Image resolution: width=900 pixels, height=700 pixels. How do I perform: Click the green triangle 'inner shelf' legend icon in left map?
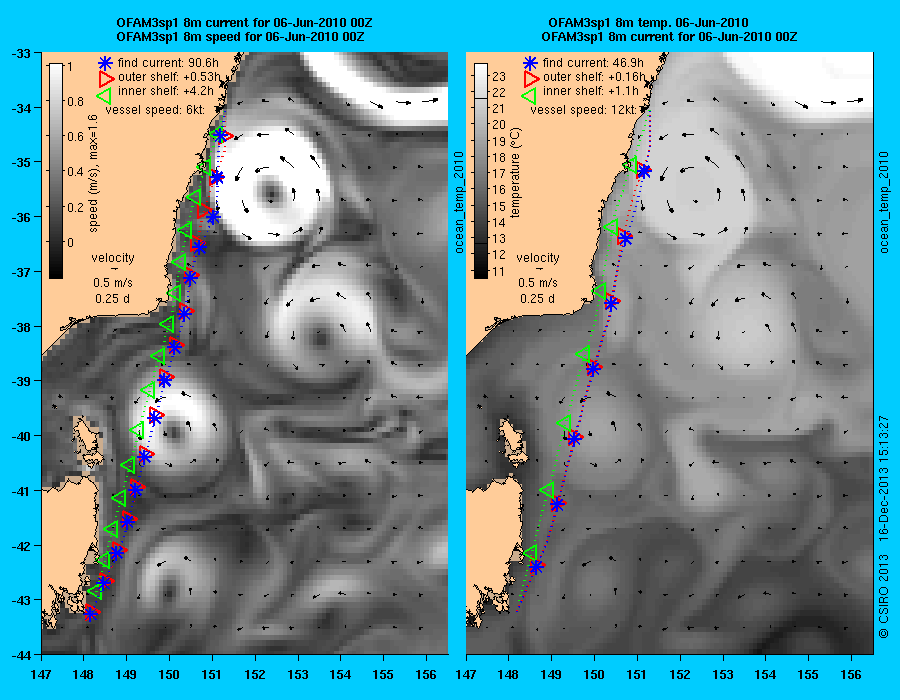(x=103, y=94)
